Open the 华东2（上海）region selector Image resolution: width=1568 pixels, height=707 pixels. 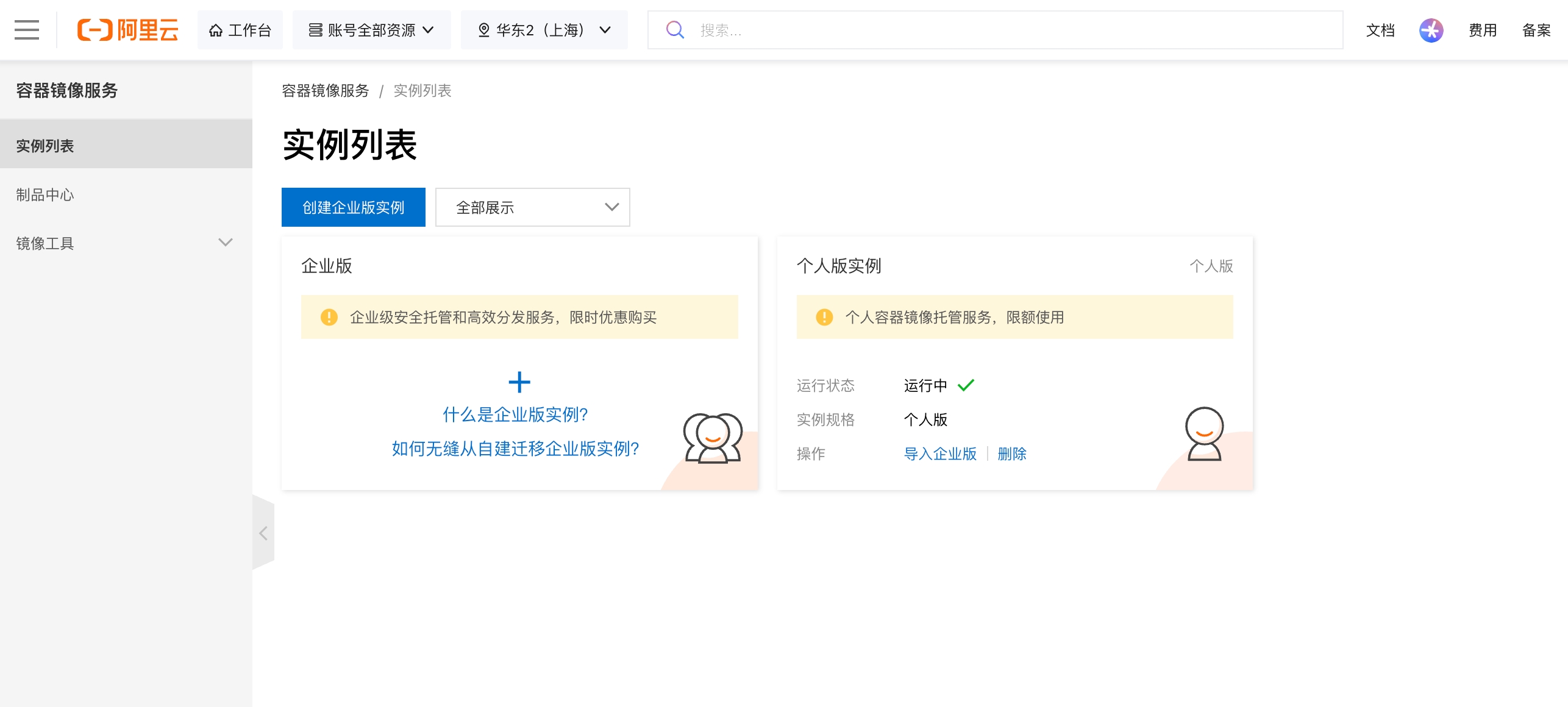coord(543,30)
